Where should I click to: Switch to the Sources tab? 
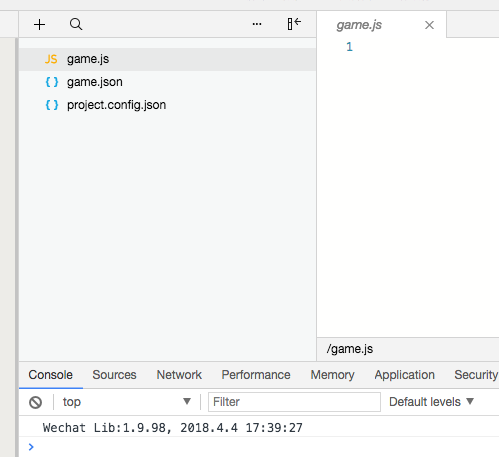114,375
